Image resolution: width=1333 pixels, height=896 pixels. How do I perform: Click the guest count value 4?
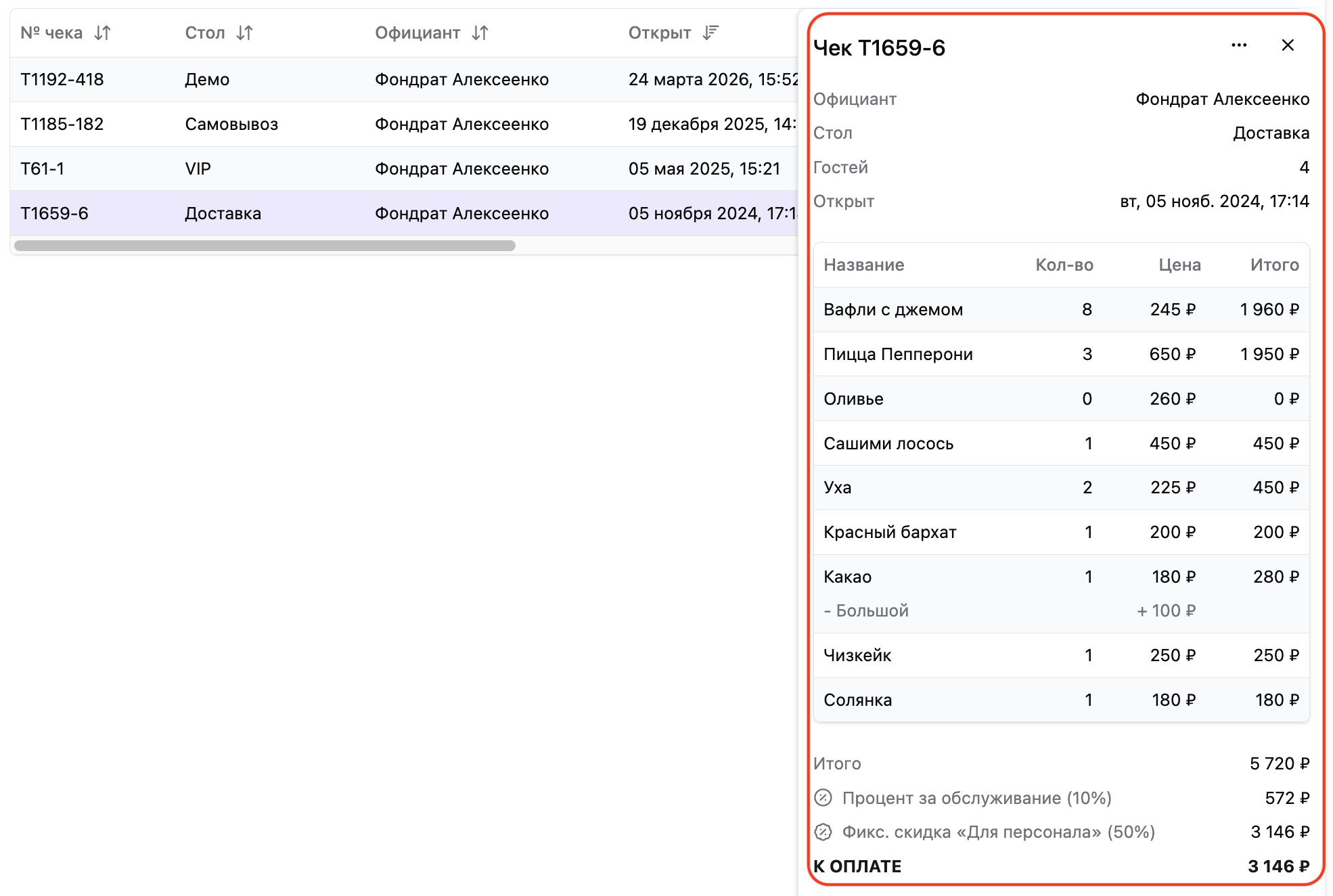point(1304,167)
